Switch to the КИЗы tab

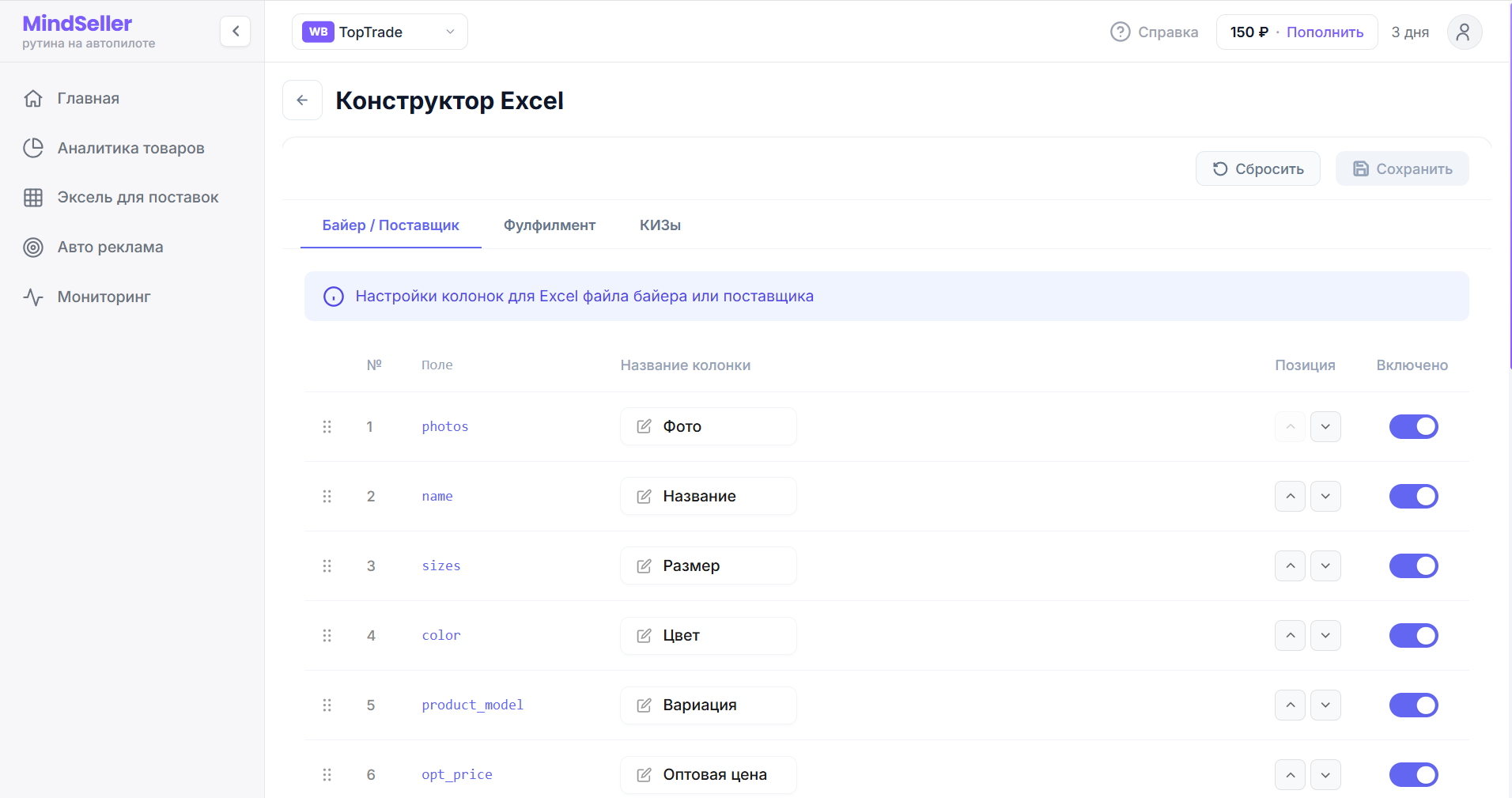point(660,225)
